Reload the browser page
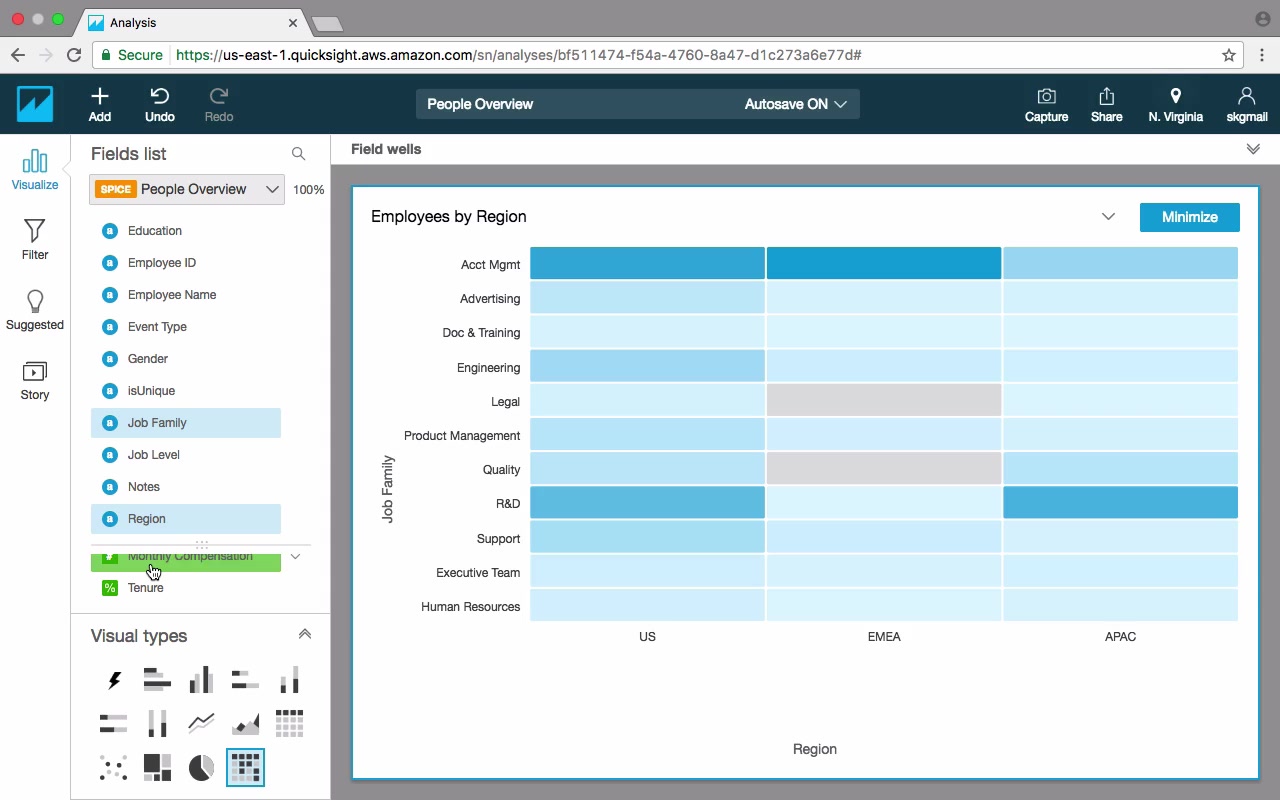Viewport: 1280px width, 800px height. pyautogui.click(x=74, y=55)
